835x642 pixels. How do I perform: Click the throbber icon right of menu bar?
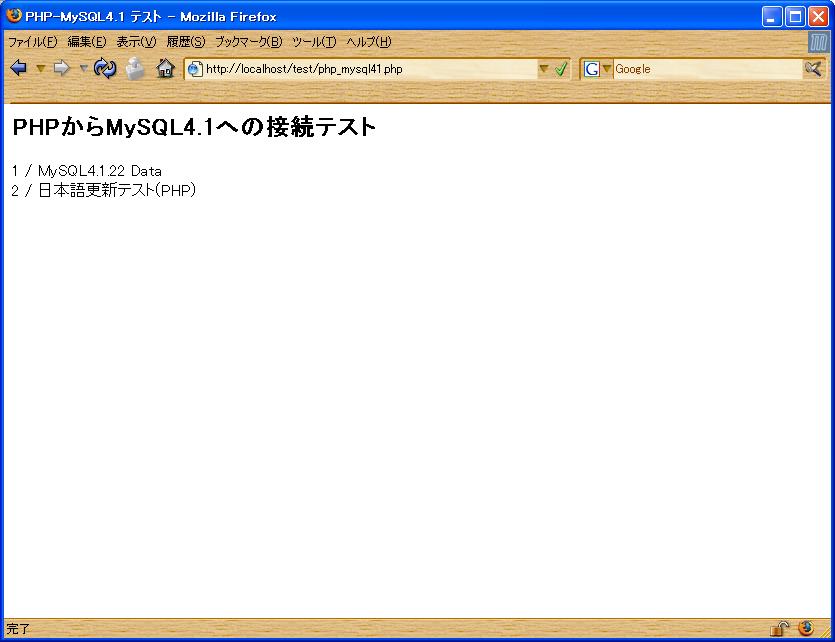point(819,42)
